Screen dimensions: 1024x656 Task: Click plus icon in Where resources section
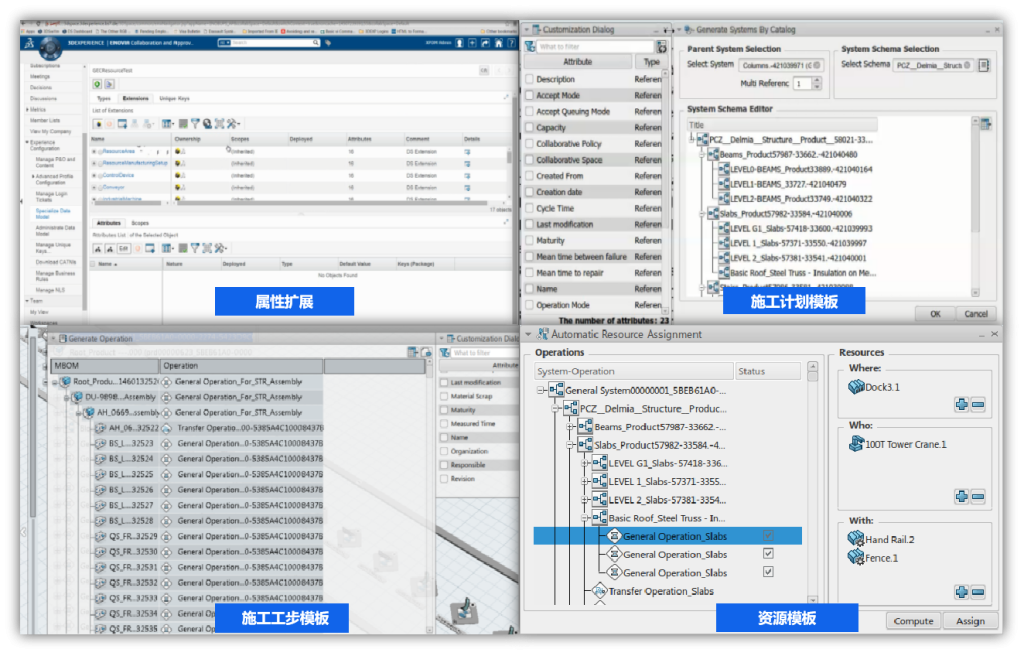click(961, 405)
